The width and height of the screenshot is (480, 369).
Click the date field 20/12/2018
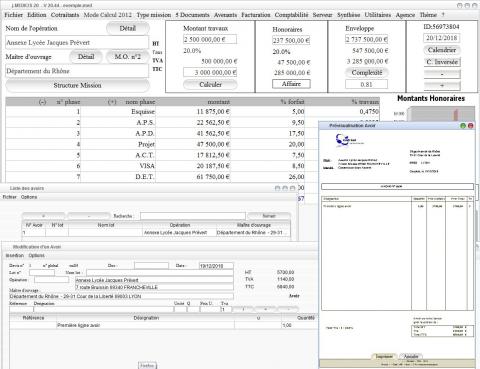click(442, 38)
